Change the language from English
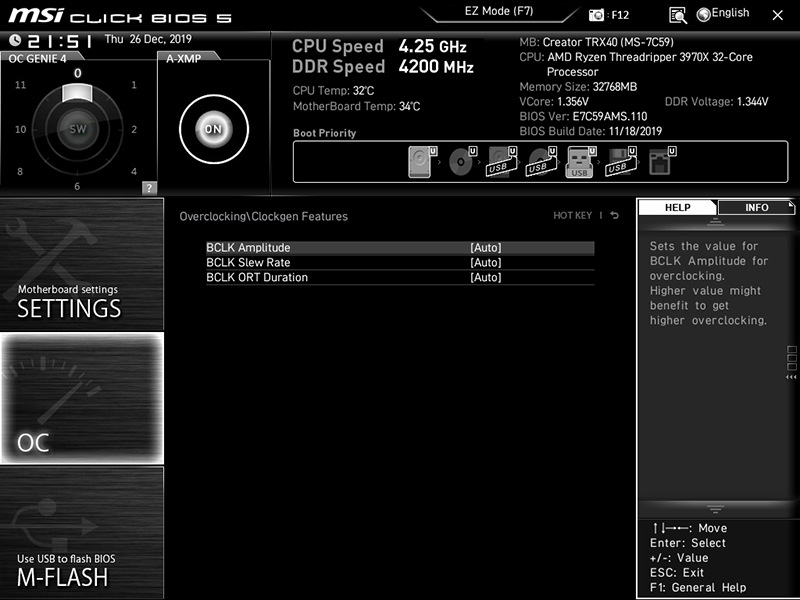This screenshot has height=600, width=800. point(730,13)
